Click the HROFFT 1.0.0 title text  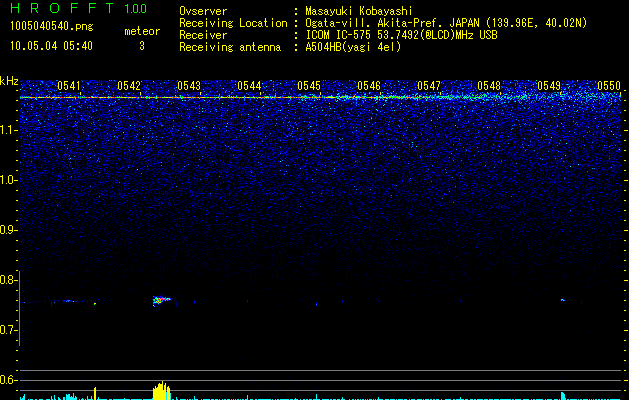79,8
